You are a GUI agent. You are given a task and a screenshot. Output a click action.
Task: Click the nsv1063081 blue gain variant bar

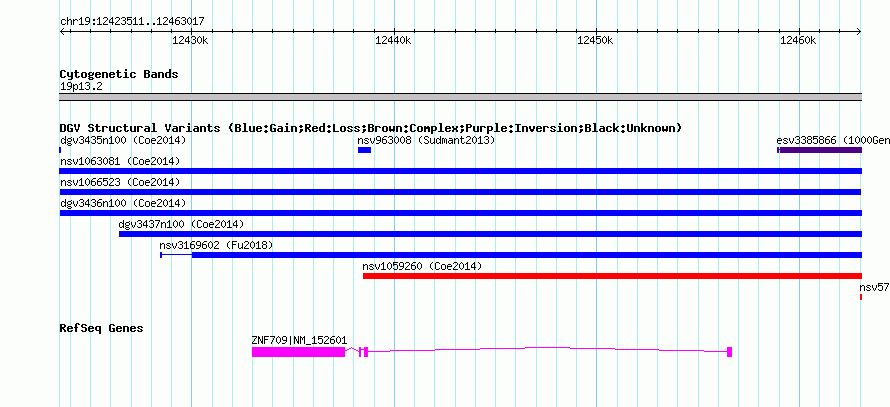[x=461, y=171]
